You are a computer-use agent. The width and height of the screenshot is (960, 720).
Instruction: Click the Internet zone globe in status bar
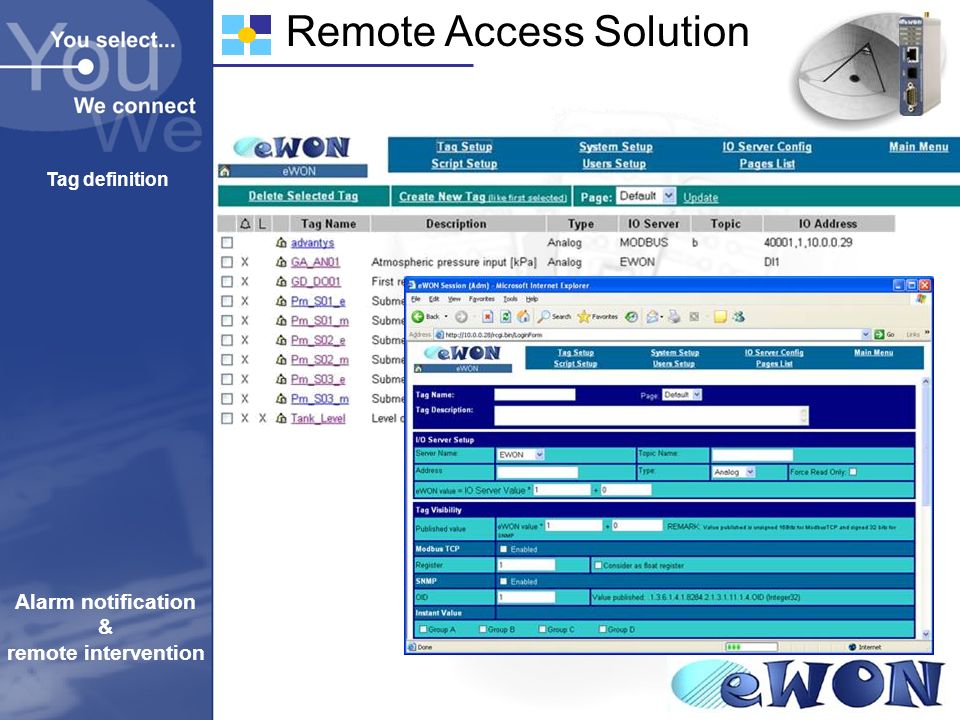852,647
